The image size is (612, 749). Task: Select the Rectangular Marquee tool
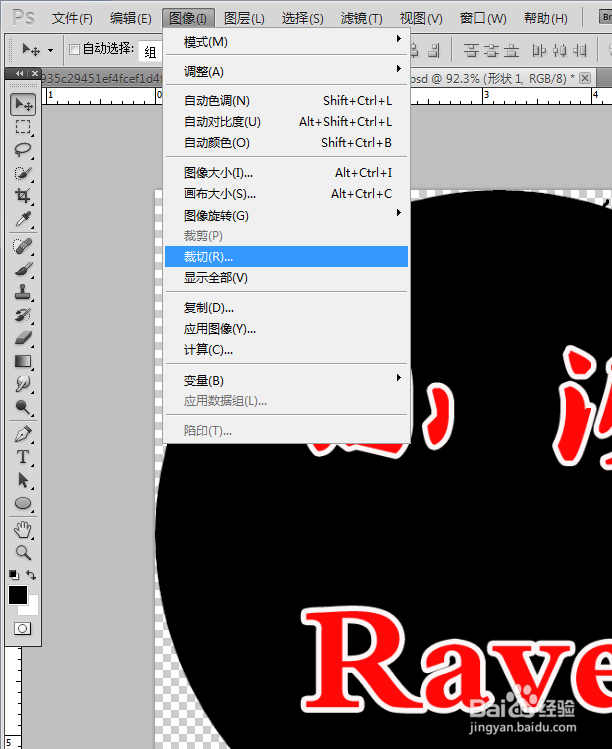coord(23,127)
